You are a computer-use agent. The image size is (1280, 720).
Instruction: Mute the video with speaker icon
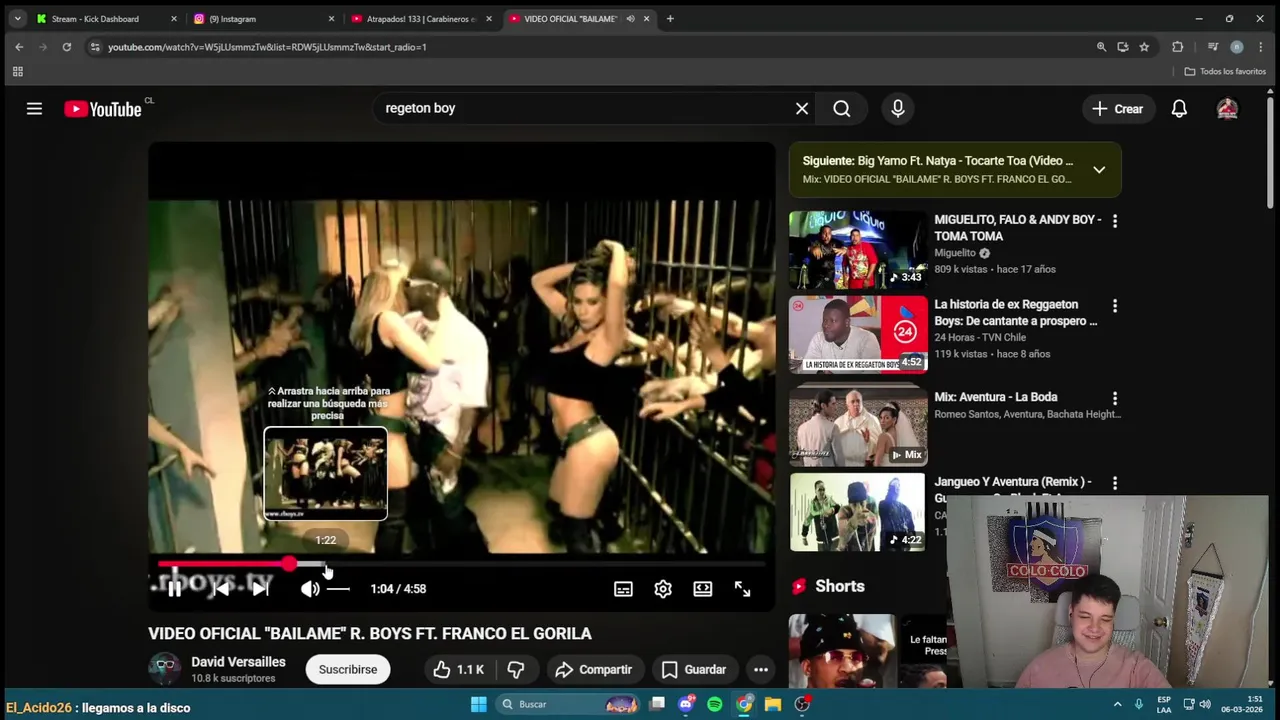pyautogui.click(x=310, y=589)
